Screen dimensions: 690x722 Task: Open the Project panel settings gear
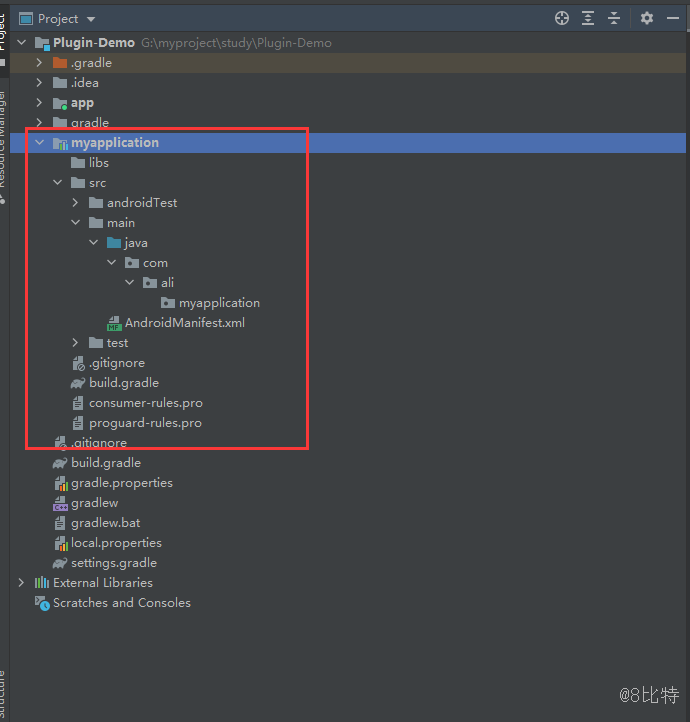click(647, 18)
